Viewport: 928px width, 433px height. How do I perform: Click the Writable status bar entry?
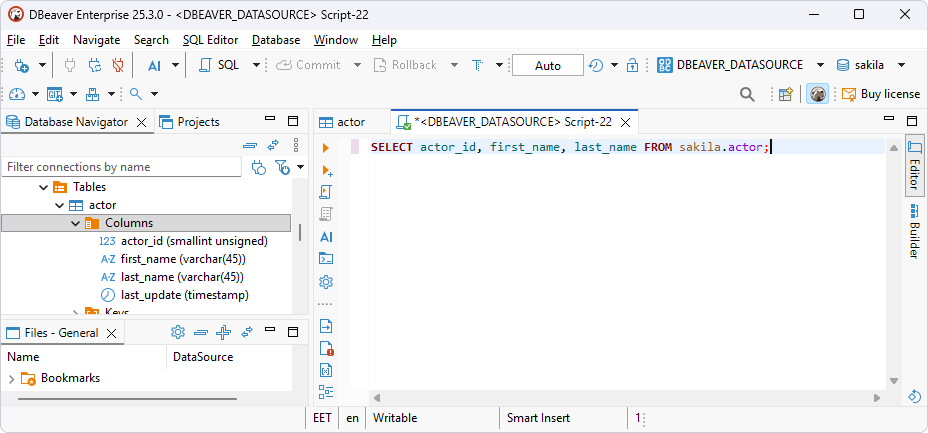395,418
